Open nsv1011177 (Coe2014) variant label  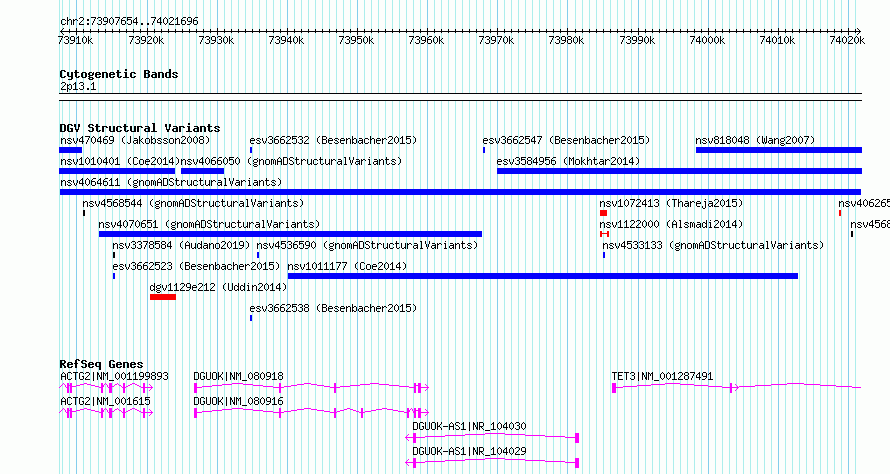pyautogui.click(x=347, y=266)
